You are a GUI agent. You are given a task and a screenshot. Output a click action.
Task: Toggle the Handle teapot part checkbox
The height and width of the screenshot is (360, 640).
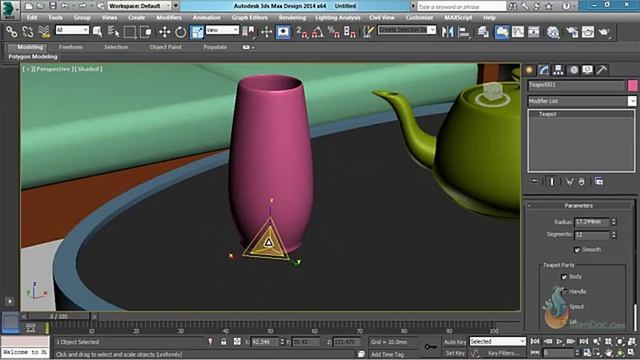coord(564,291)
